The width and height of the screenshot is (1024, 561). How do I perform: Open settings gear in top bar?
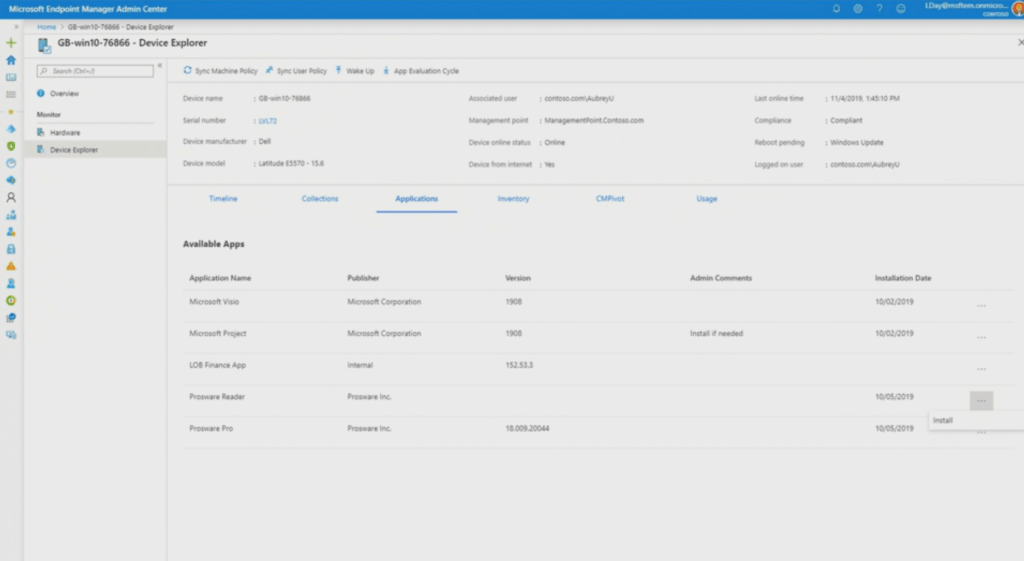(x=857, y=8)
